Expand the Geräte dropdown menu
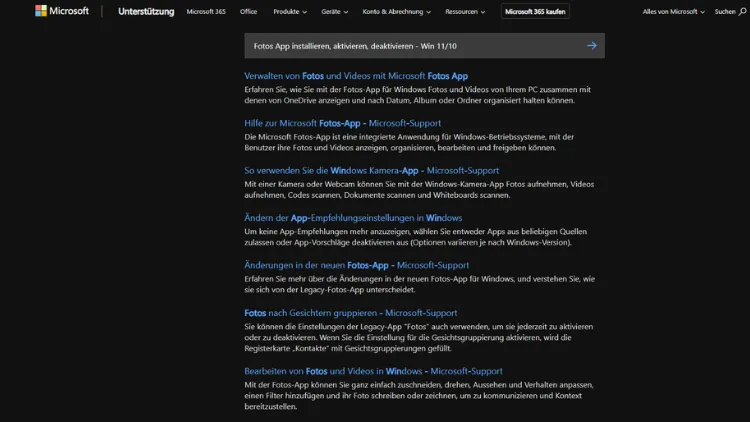Viewport: 750px width, 422px height. (x=334, y=11)
